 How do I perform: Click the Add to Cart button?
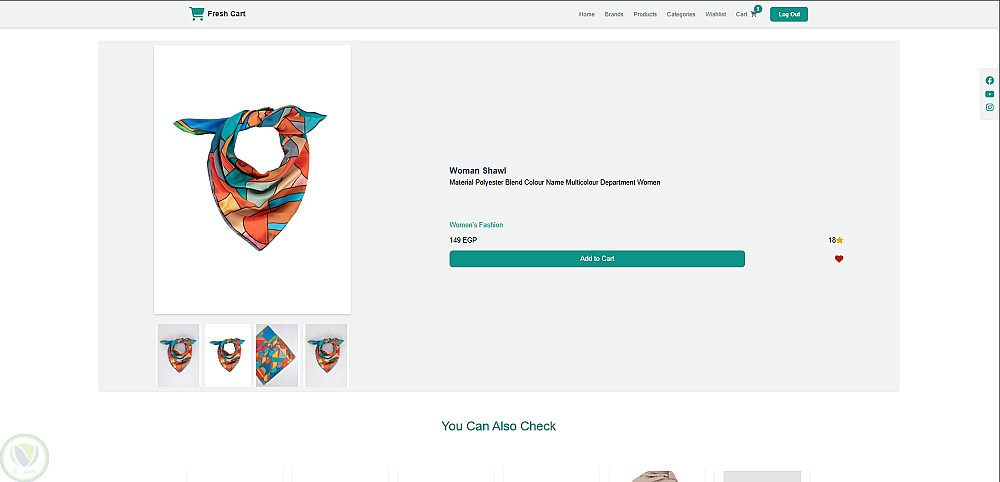pos(597,259)
